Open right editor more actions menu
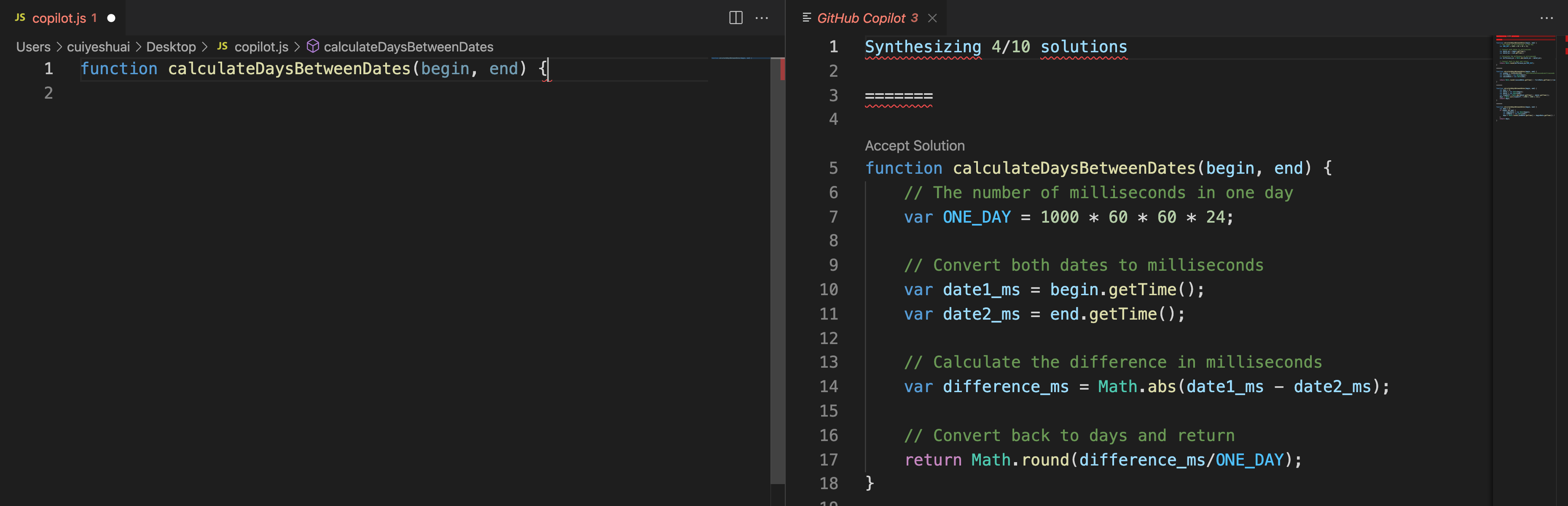 (1546, 18)
